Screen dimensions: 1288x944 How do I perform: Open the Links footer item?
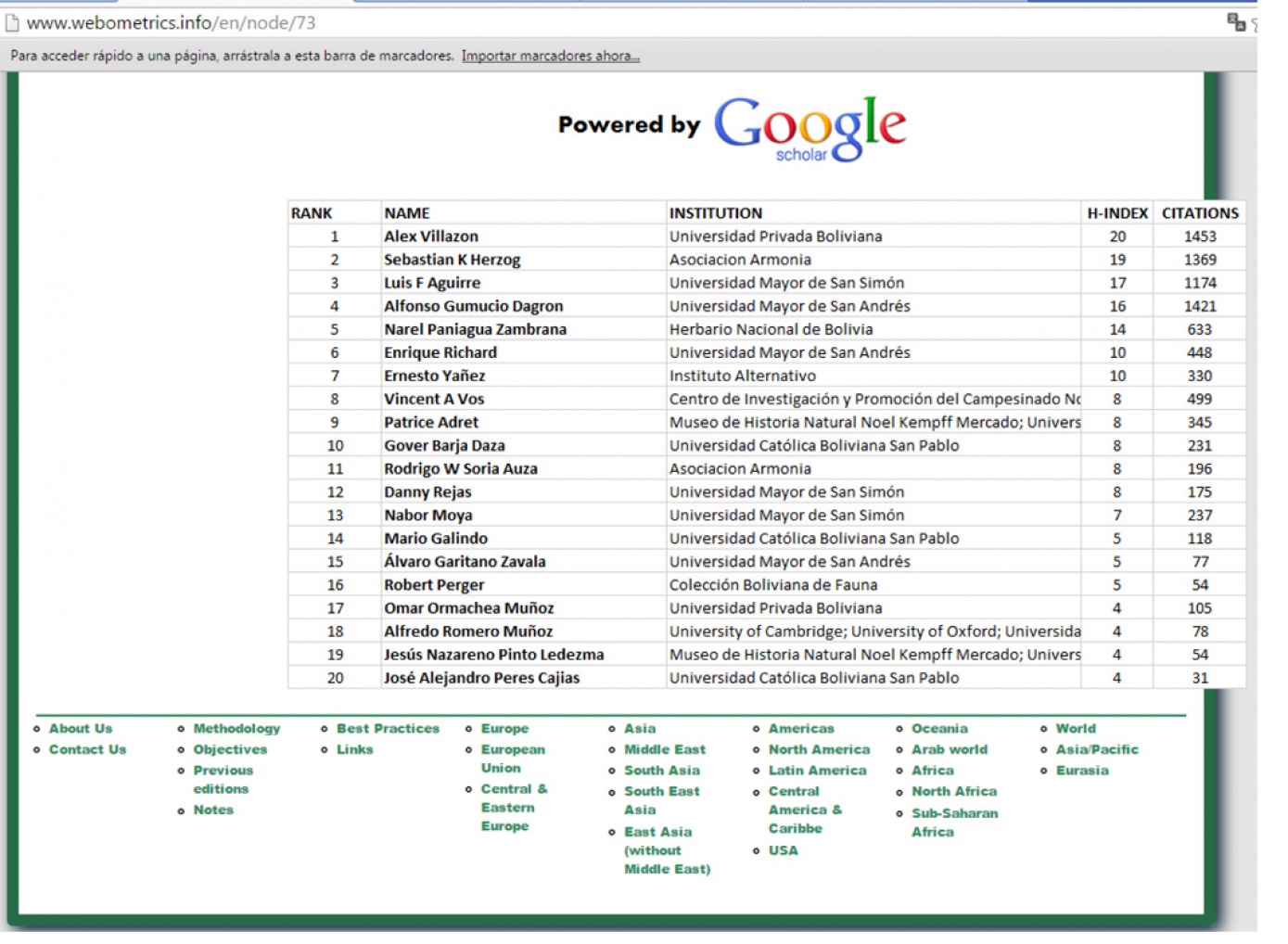click(x=354, y=749)
